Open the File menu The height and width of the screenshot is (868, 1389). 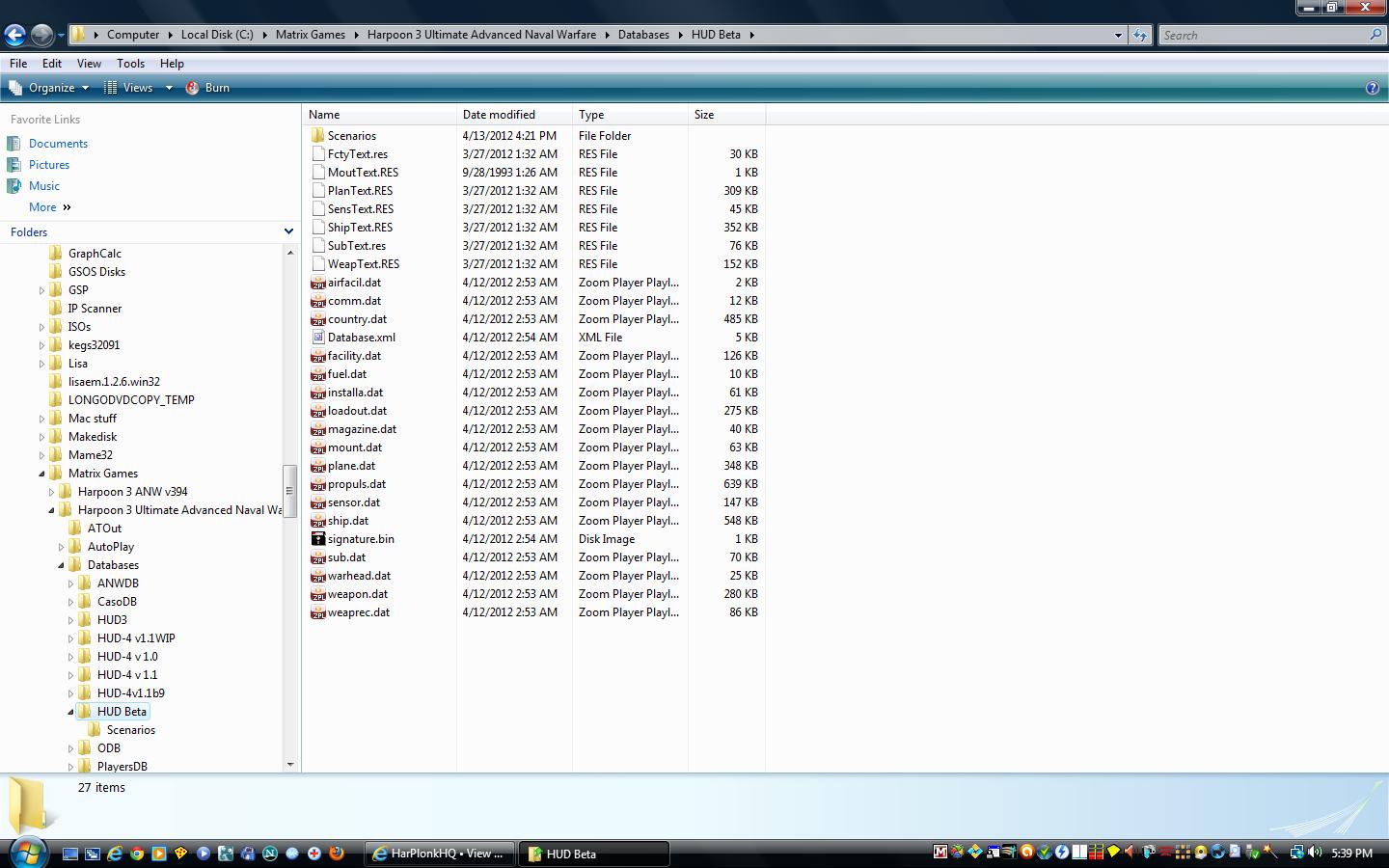click(x=18, y=64)
